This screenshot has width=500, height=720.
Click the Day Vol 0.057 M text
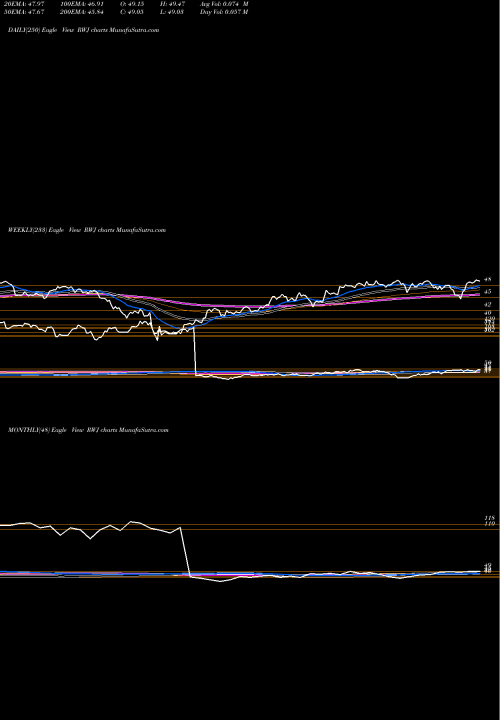pos(224,12)
